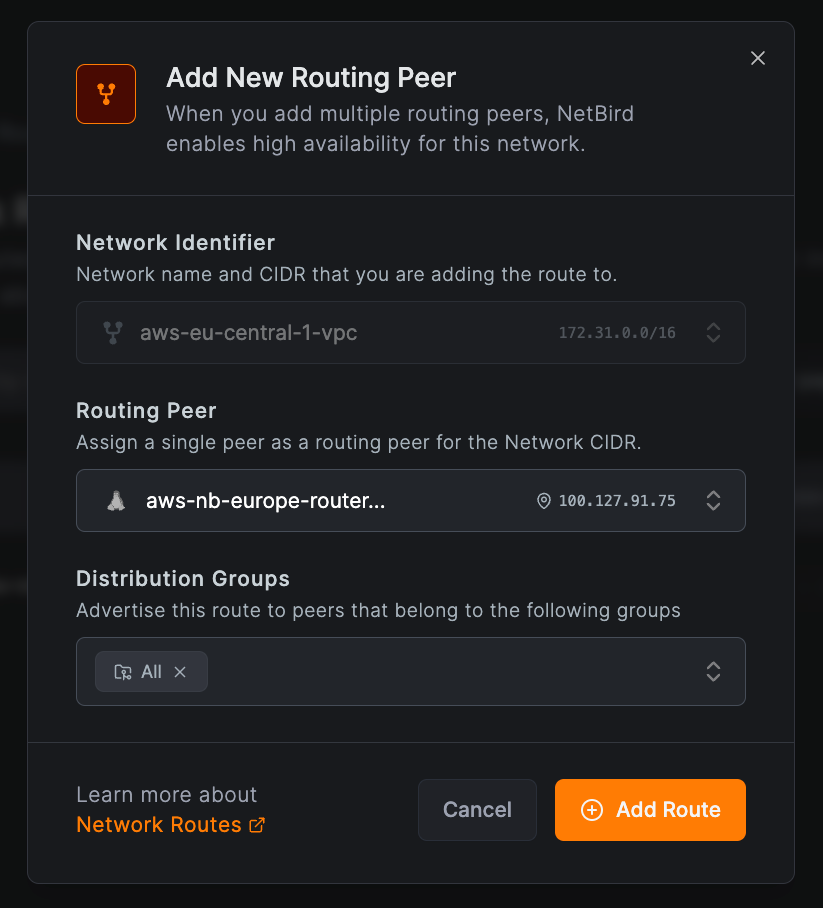Click the orange routing peer header icon
Viewport: 823px width, 908px height.
click(106, 94)
